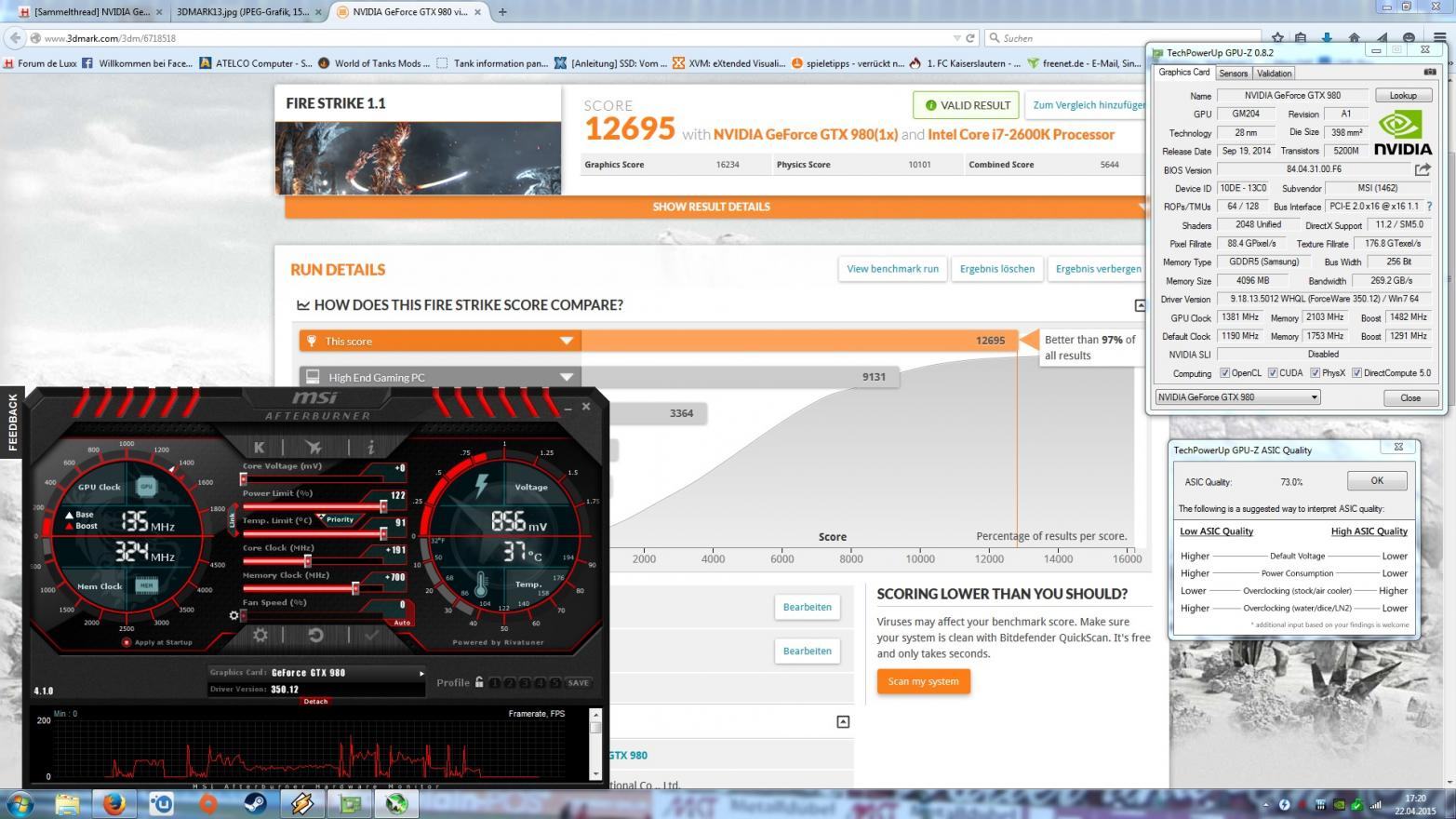Toggle the profile lock icon in Afterburner
The image size is (1456, 819).
point(479,682)
